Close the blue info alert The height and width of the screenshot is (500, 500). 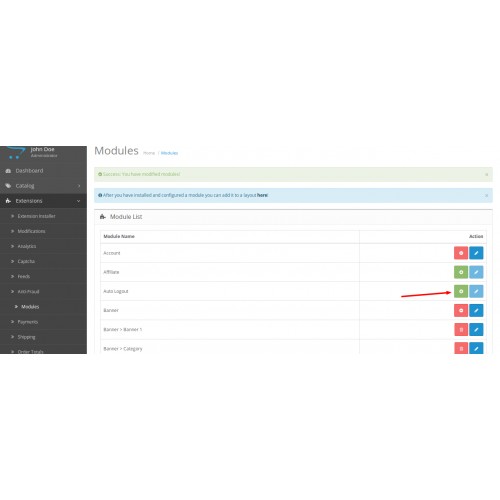click(x=486, y=195)
